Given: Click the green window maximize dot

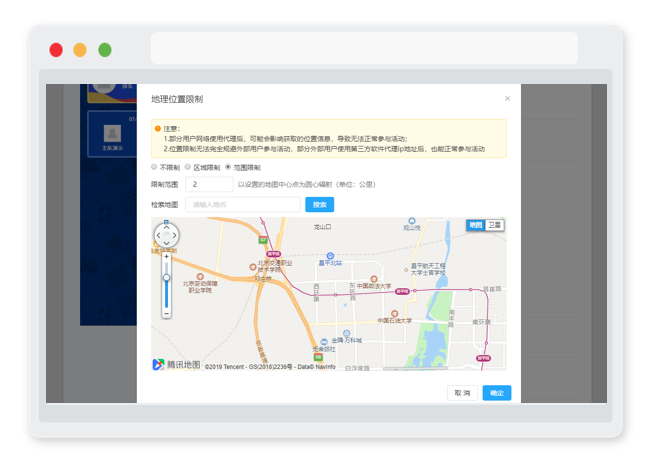Looking at the screenshot, I should coord(105,50).
